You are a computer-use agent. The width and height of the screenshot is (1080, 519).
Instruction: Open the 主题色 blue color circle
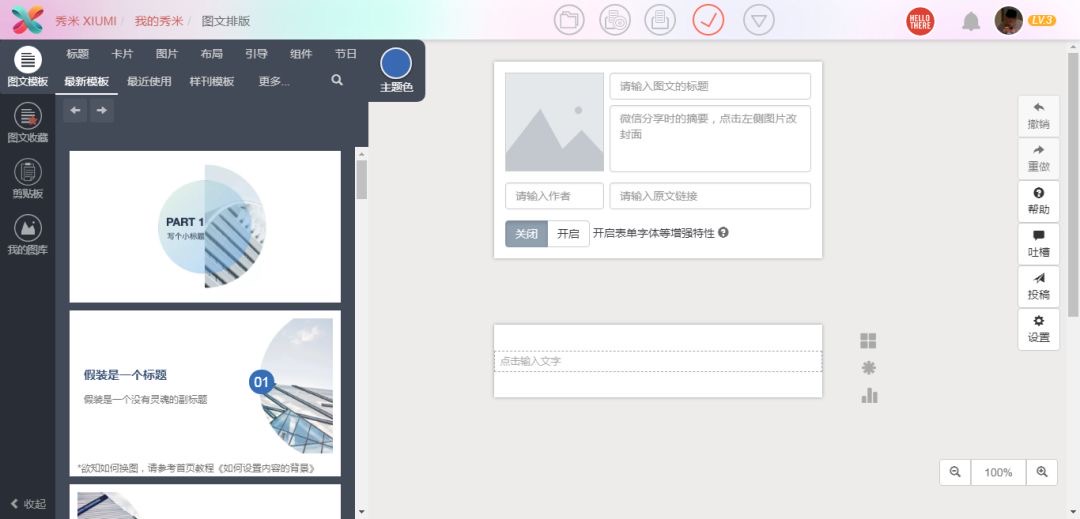396,64
